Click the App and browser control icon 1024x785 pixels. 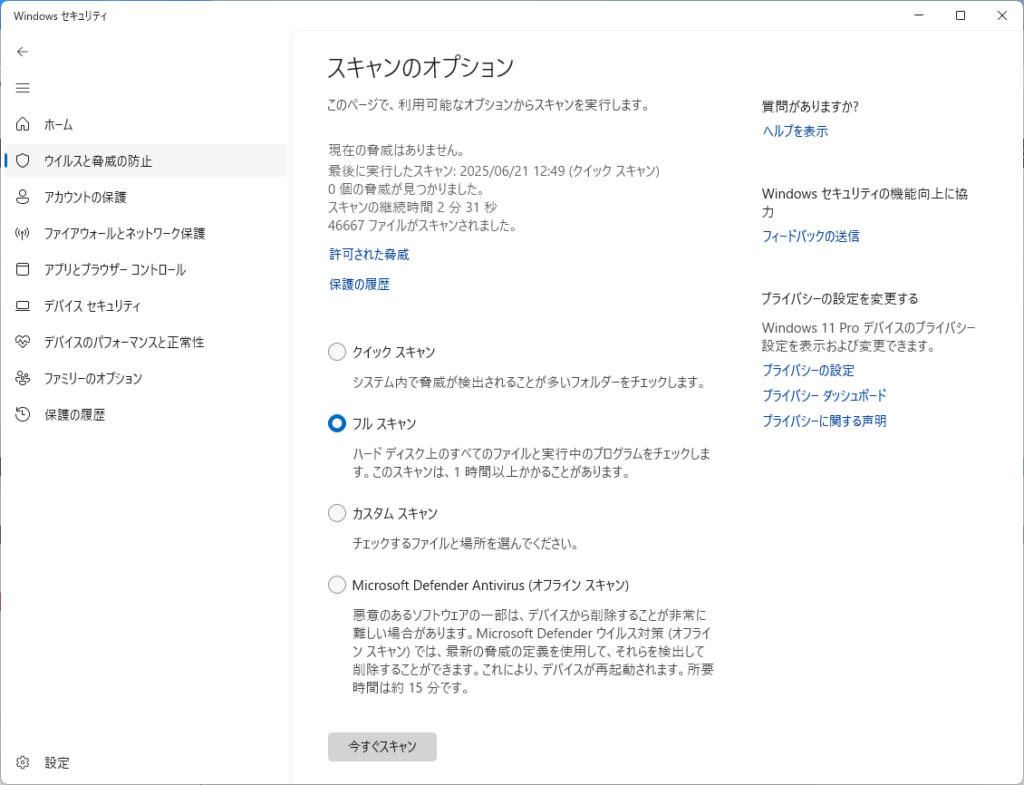pyautogui.click(x=23, y=270)
